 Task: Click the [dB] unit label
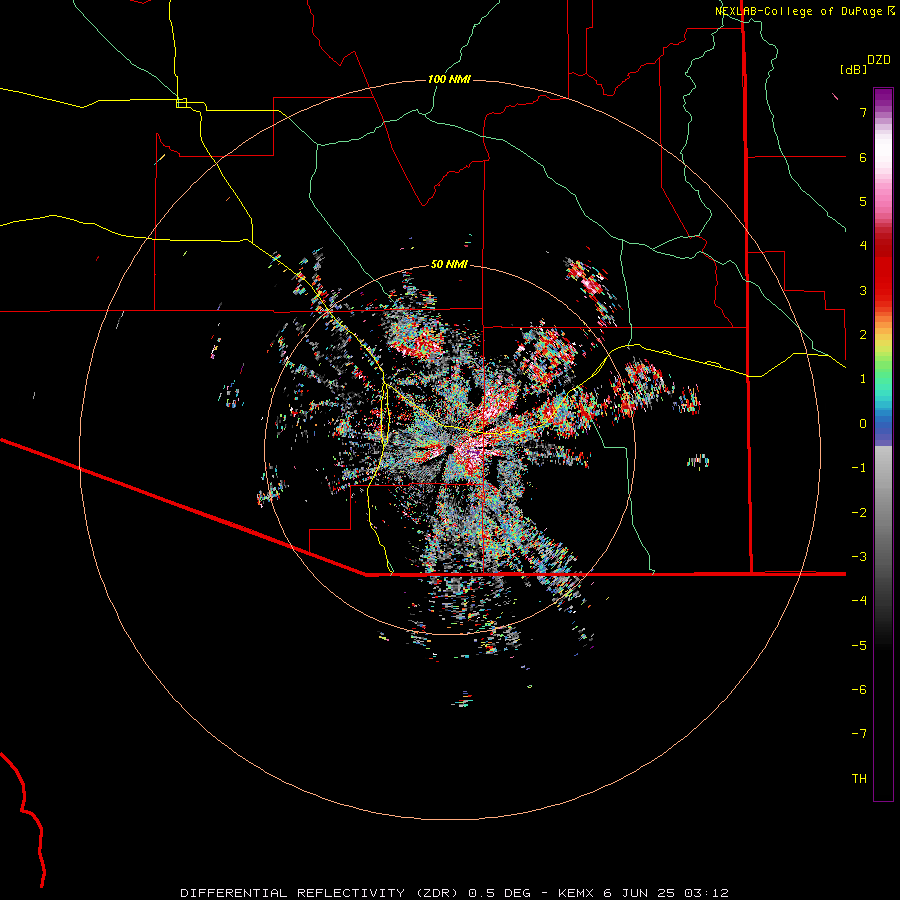pos(854,69)
